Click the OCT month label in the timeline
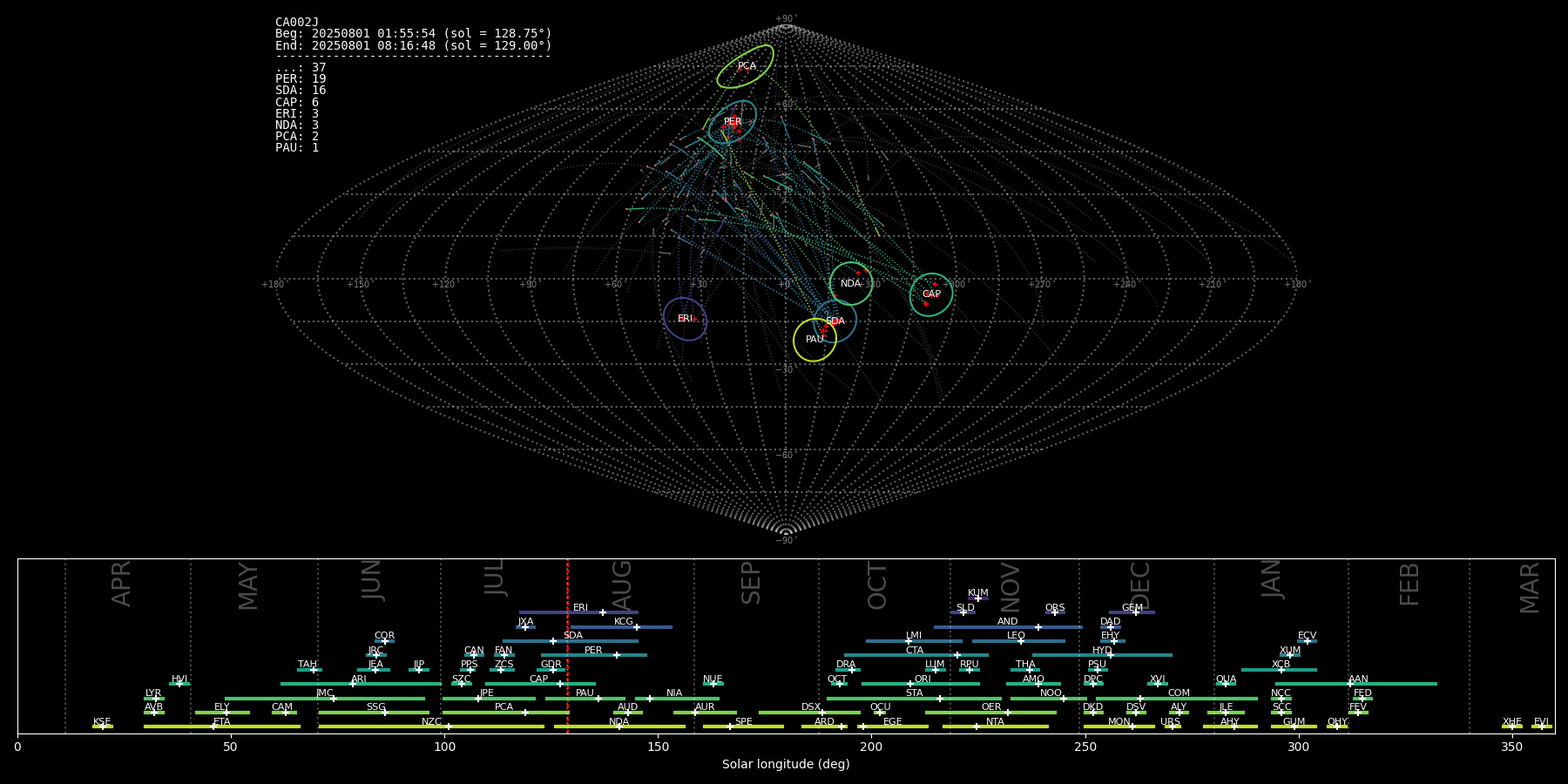The height and width of the screenshot is (784, 1568). click(x=877, y=585)
